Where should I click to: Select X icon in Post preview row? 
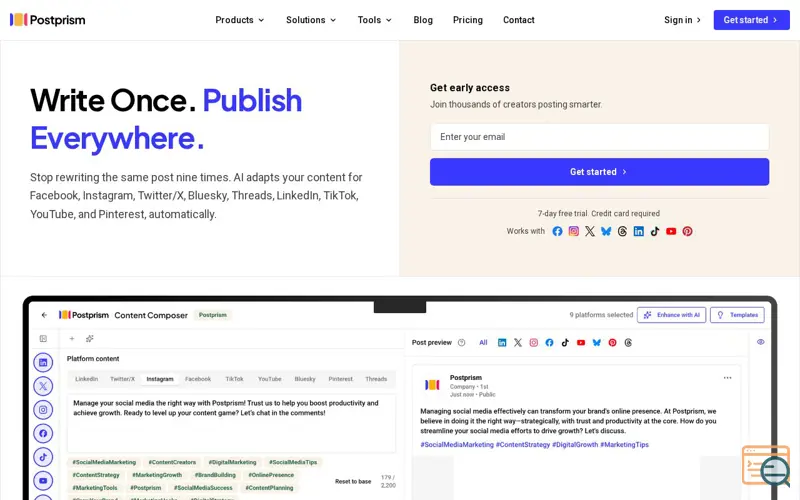point(518,343)
